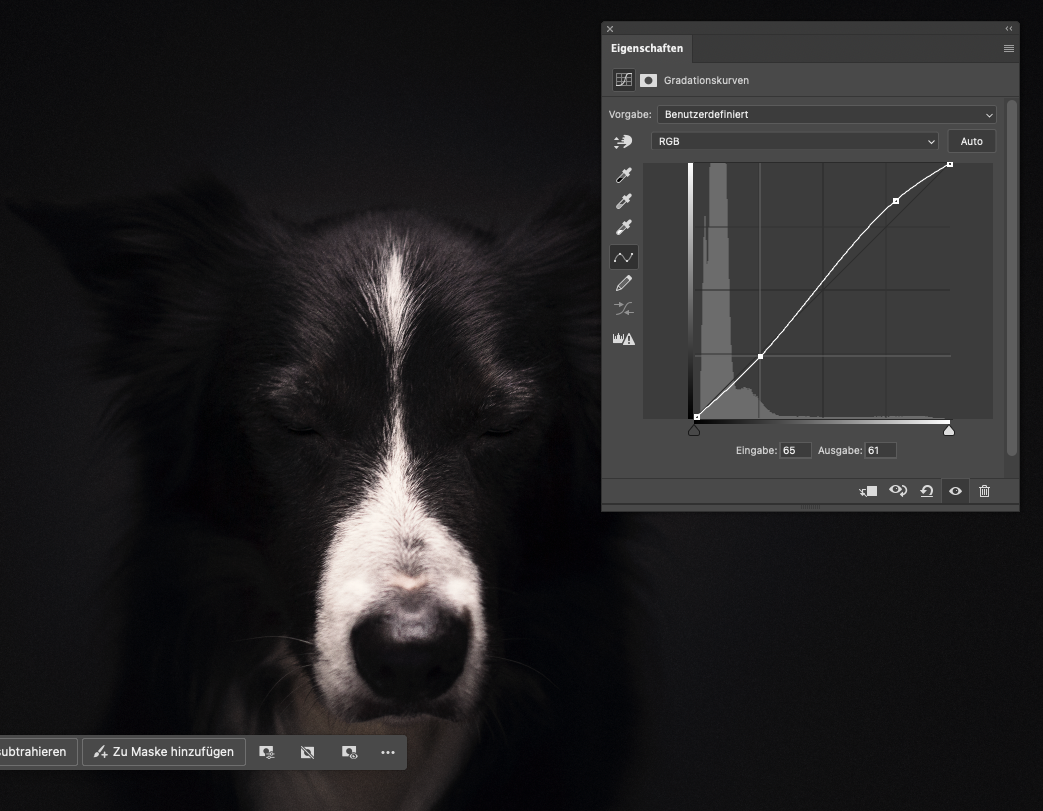Select the Eigenschaften tab

pos(647,48)
